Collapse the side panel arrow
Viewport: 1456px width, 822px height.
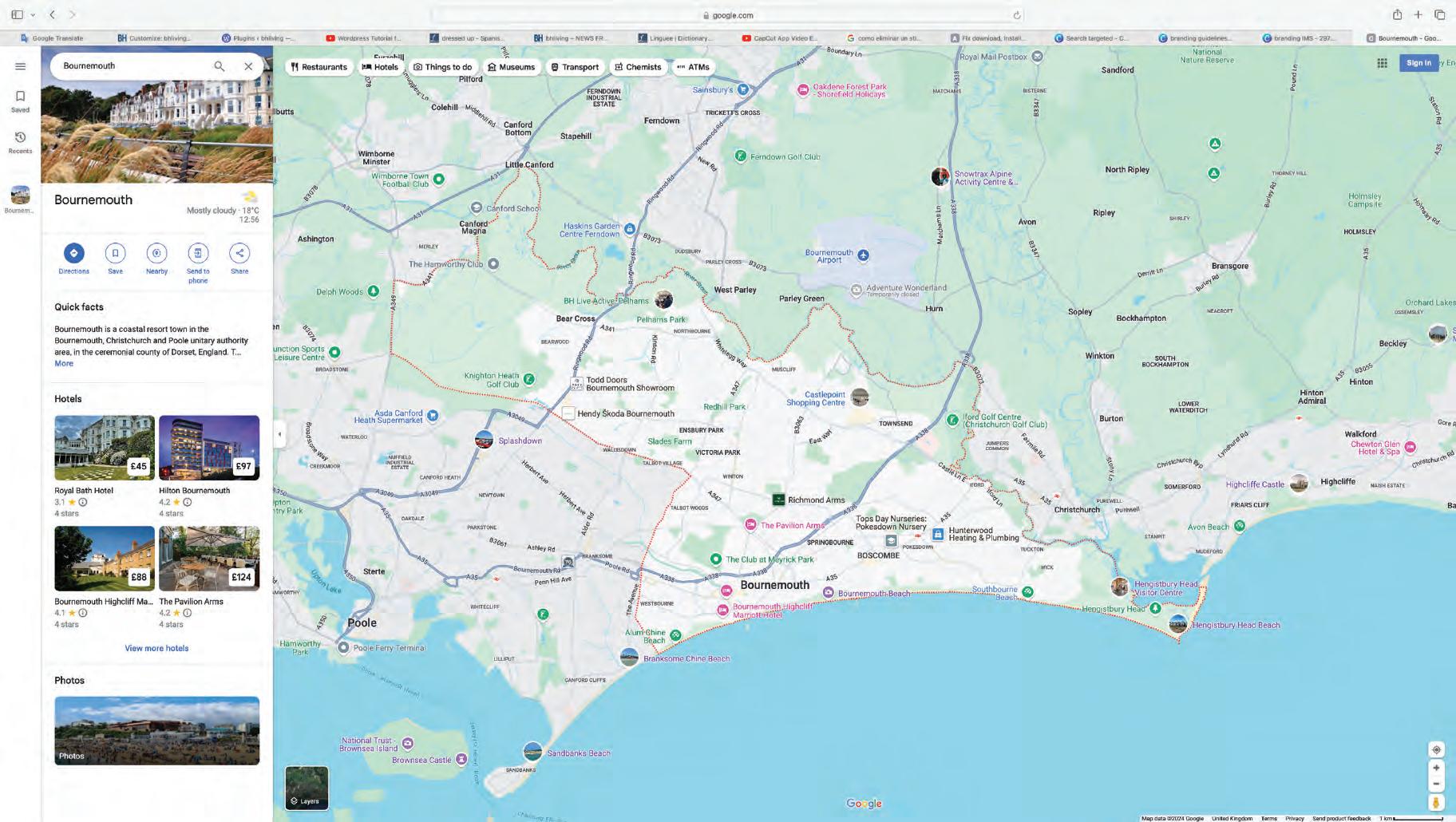[279, 435]
